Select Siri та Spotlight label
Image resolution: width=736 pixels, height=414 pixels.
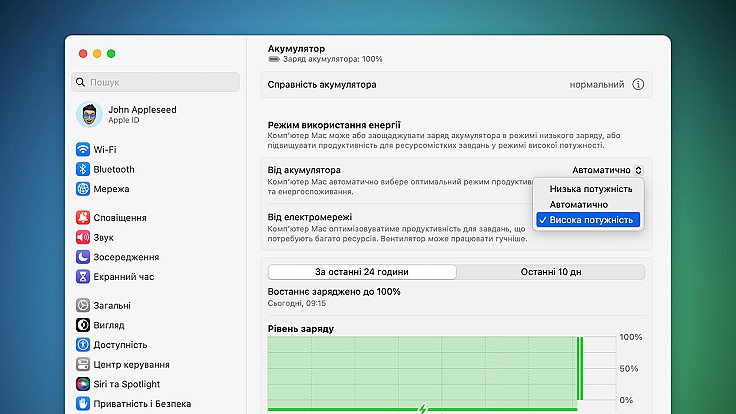pos(127,384)
